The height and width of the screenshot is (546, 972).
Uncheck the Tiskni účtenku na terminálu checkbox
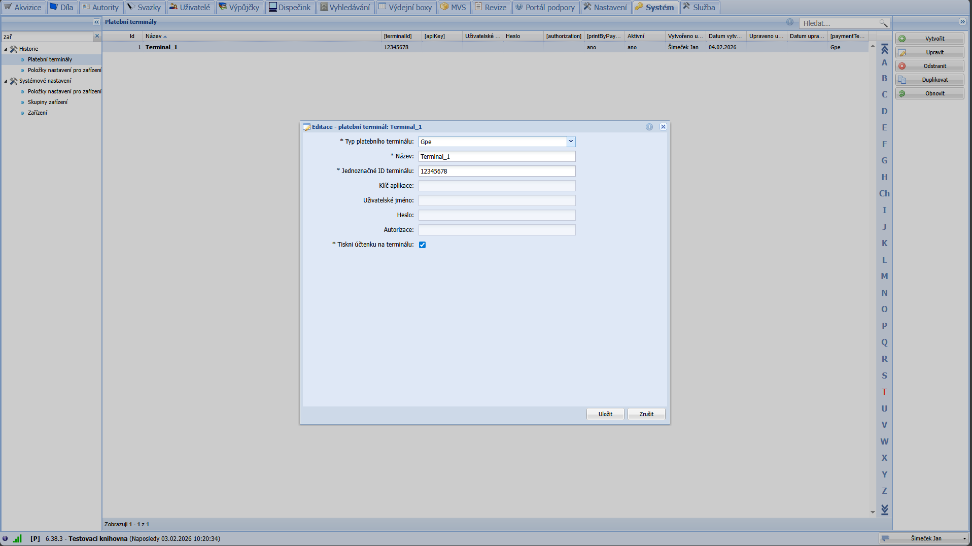[x=422, y=244]
